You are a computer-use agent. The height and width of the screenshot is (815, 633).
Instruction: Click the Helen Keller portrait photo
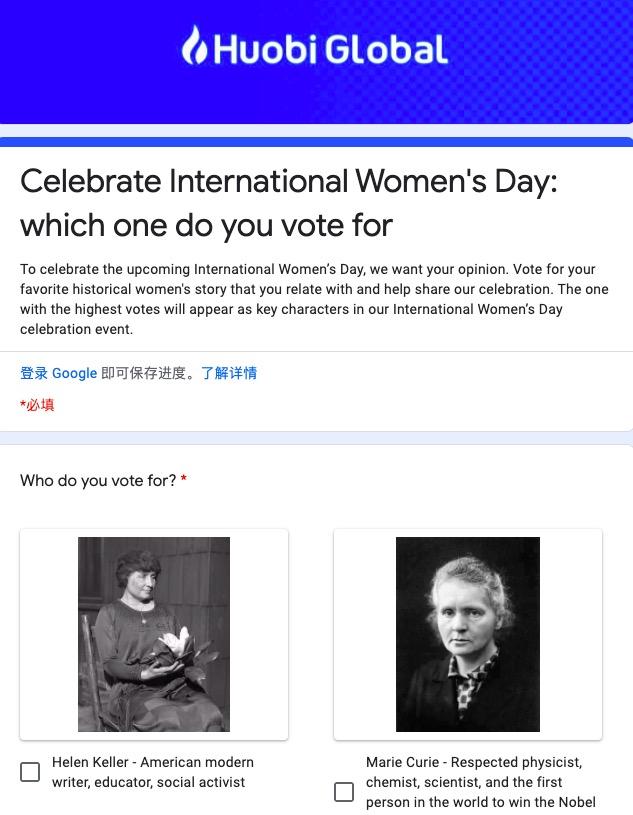tap(153, 634)
